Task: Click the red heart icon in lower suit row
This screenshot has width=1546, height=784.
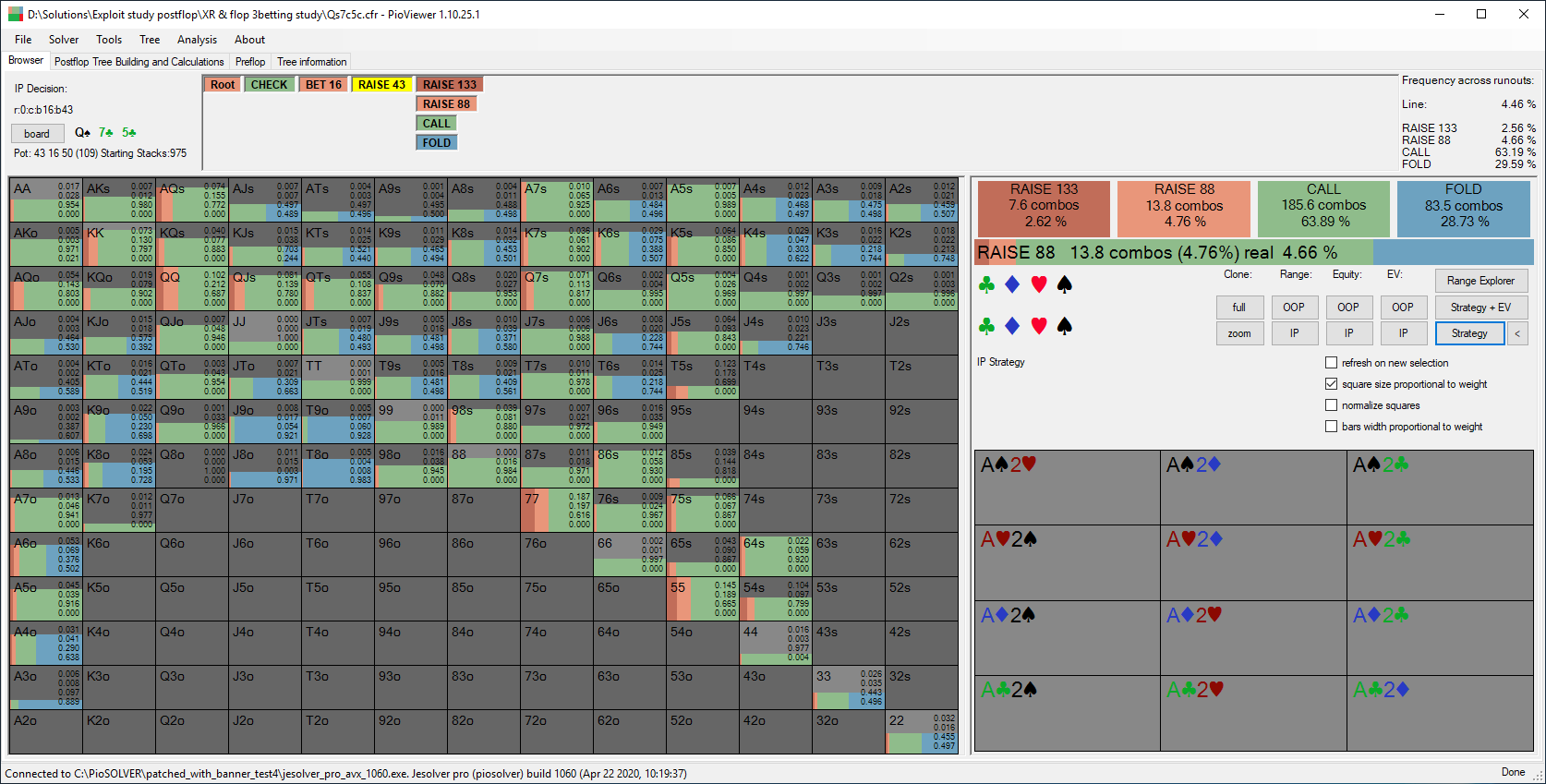Action: [x=1039, y=326]
